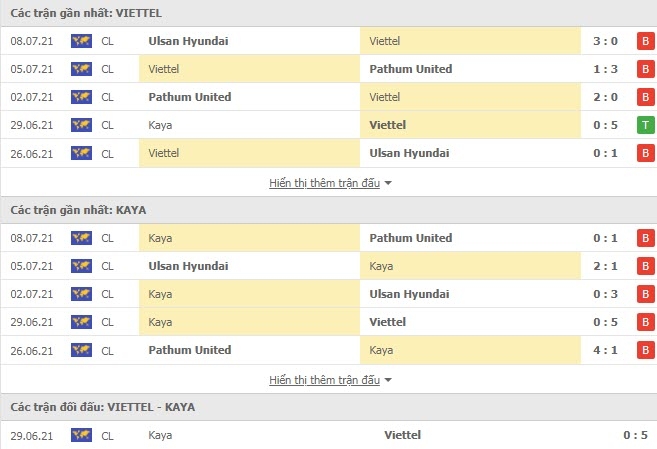Image resolution: width=657 pixels, height=449 pixels.
Task: Select the 0:5 score in head-to-head section
Action: click(636, 435)
